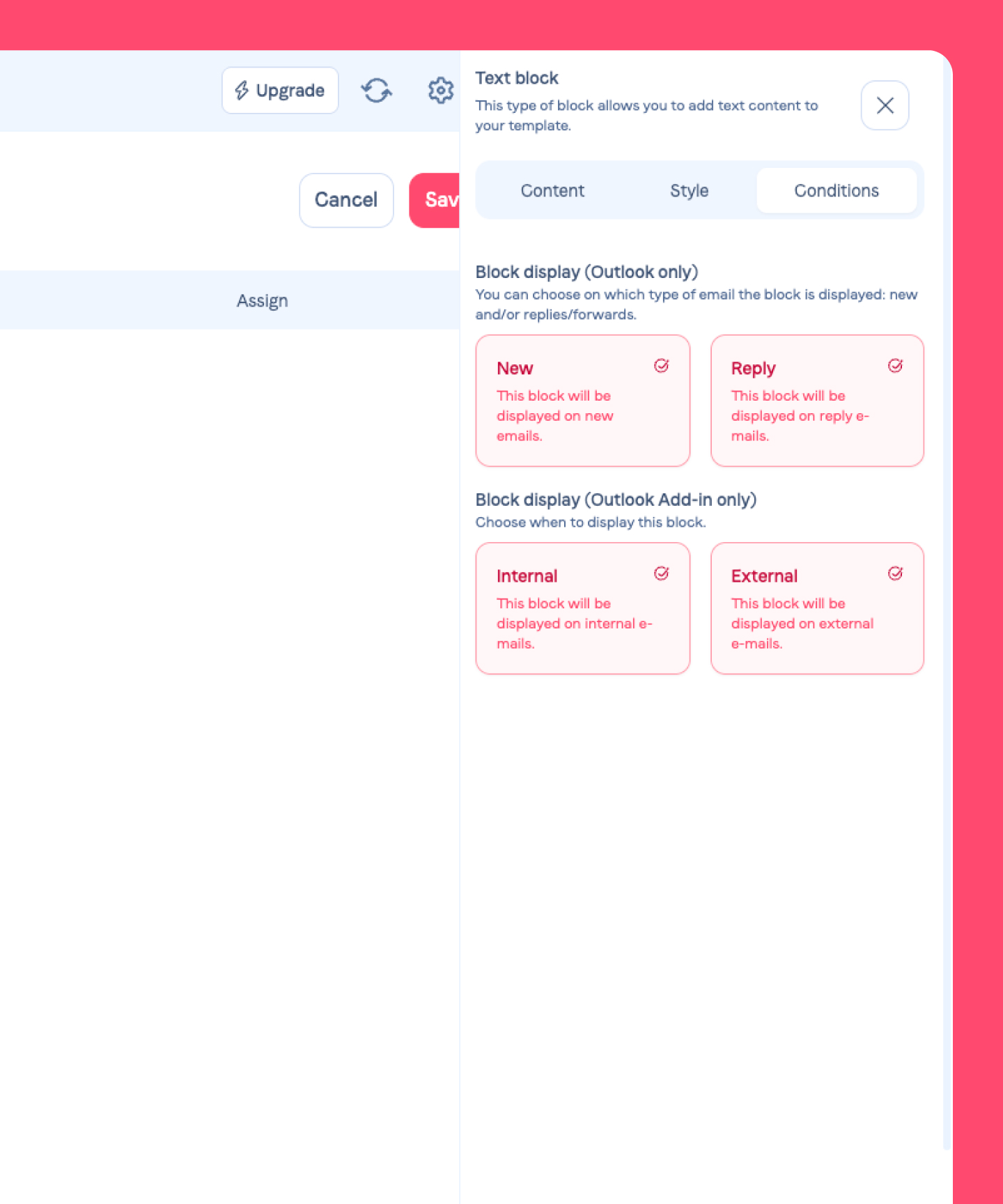This screenshot has height=1204, width=1003.
Task: Switch to the Content tab
Action: 552,190
